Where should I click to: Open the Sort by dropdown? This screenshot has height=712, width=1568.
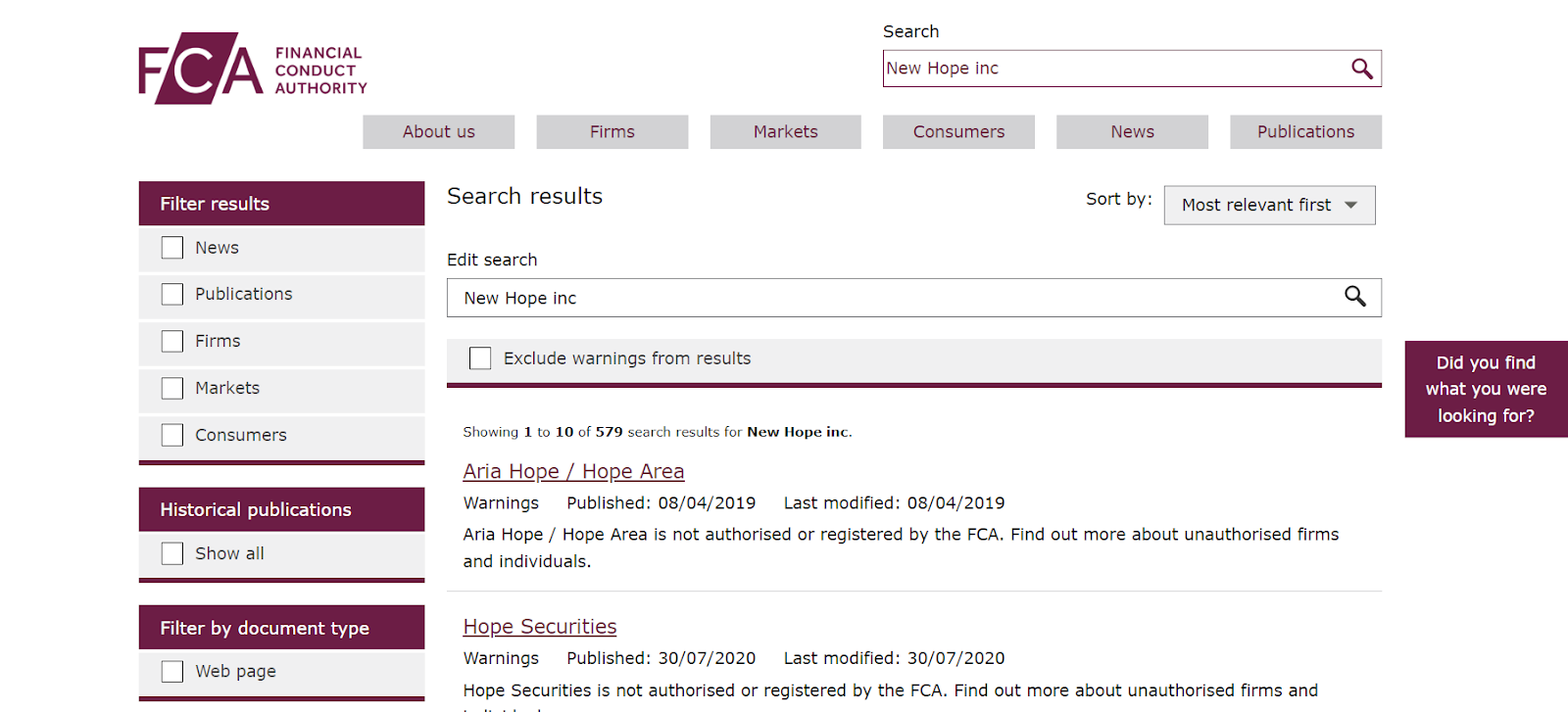coord(1269,205)
